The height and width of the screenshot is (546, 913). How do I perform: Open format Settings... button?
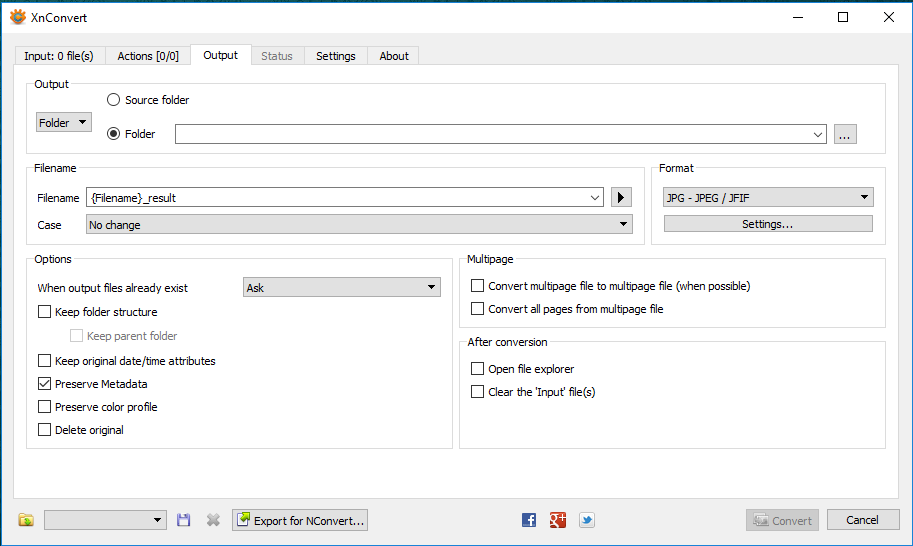point(768,224)
